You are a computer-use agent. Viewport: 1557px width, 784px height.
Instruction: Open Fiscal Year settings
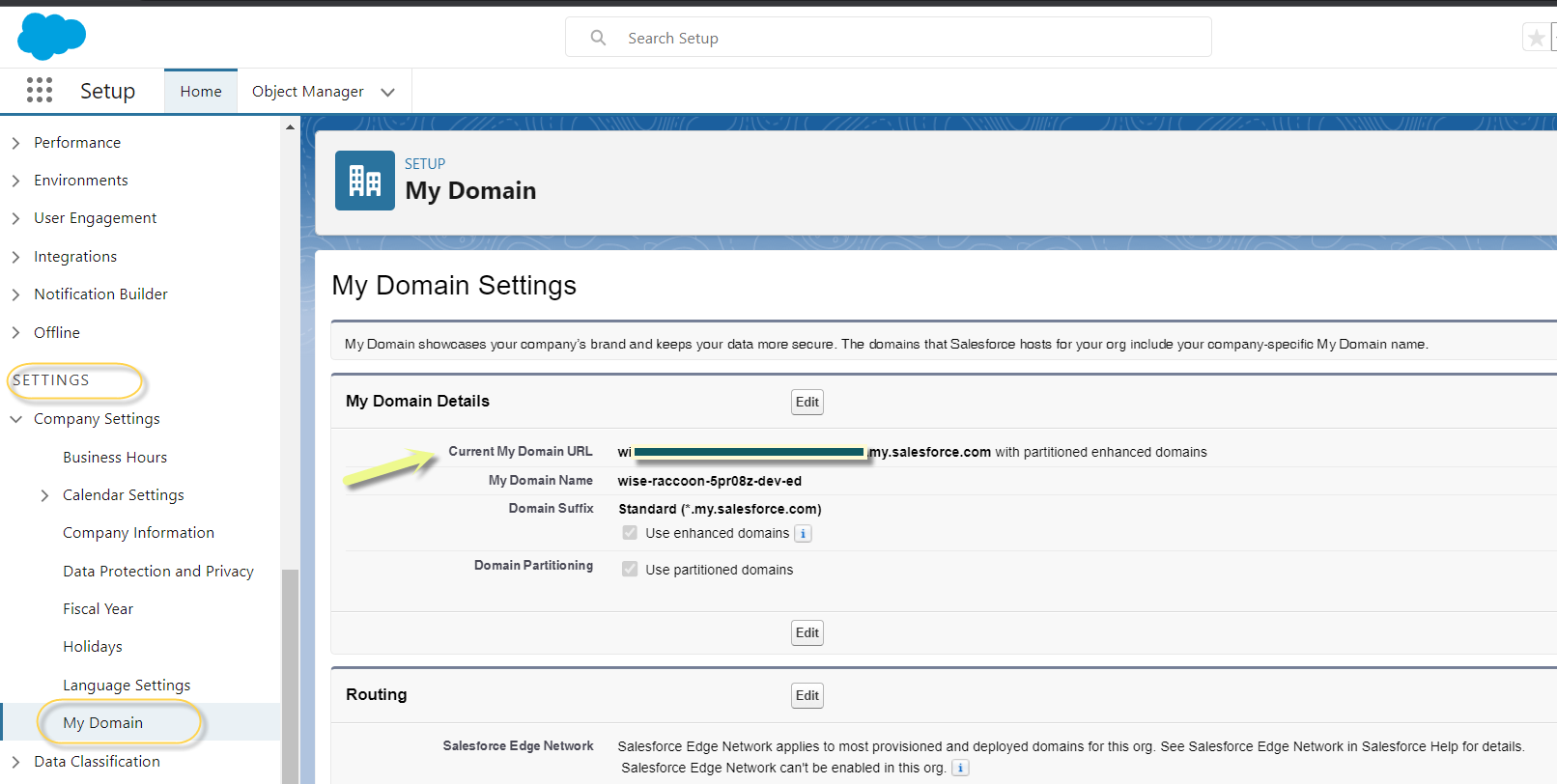click(99, 609)
